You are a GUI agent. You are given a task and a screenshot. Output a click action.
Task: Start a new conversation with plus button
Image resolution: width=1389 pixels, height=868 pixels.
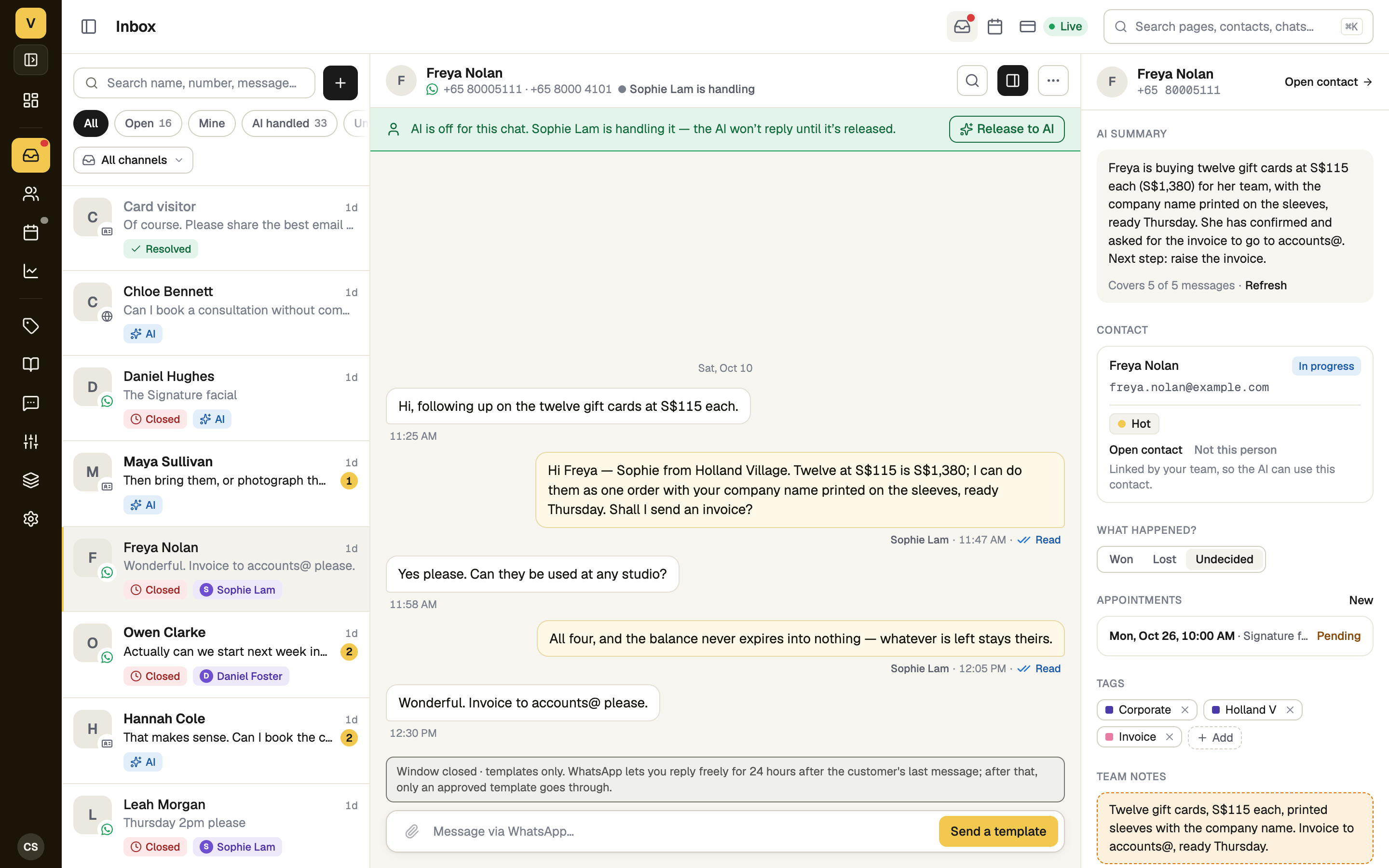(340, 82)
